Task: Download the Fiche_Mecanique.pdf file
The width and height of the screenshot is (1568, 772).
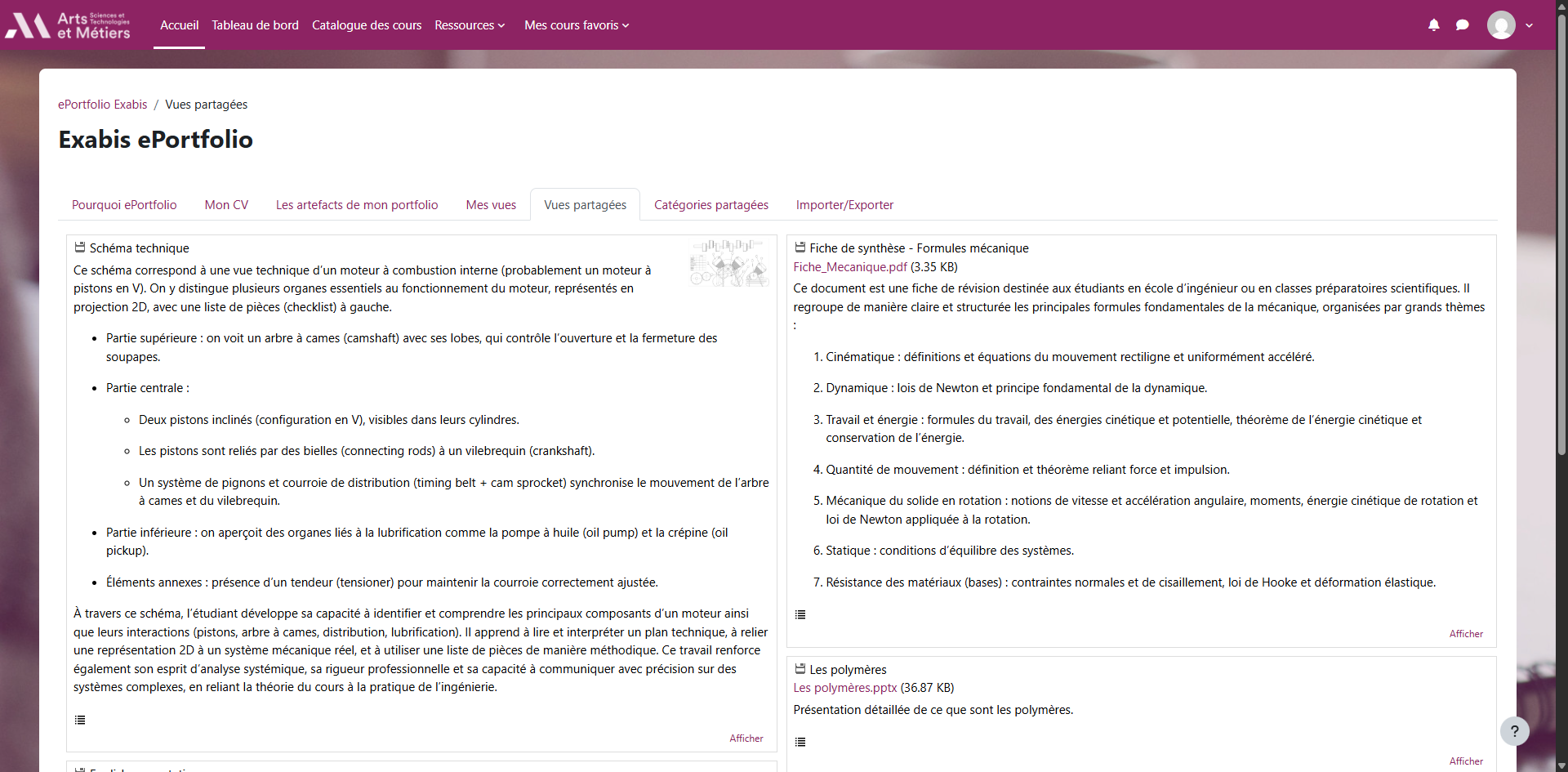Action: click(849, 267)
